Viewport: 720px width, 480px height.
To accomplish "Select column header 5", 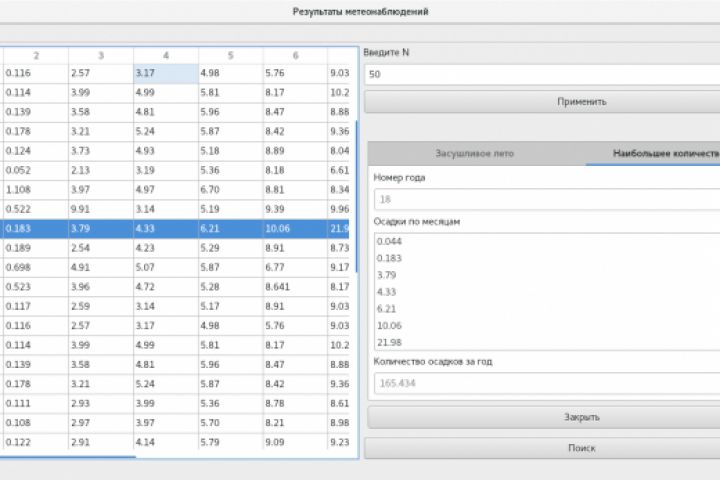I will point(231,56).
